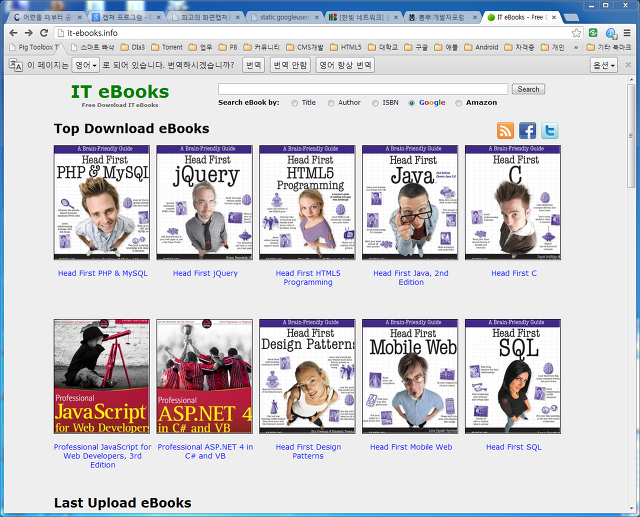Open the new tab button
640x517 pixels.
571,17
